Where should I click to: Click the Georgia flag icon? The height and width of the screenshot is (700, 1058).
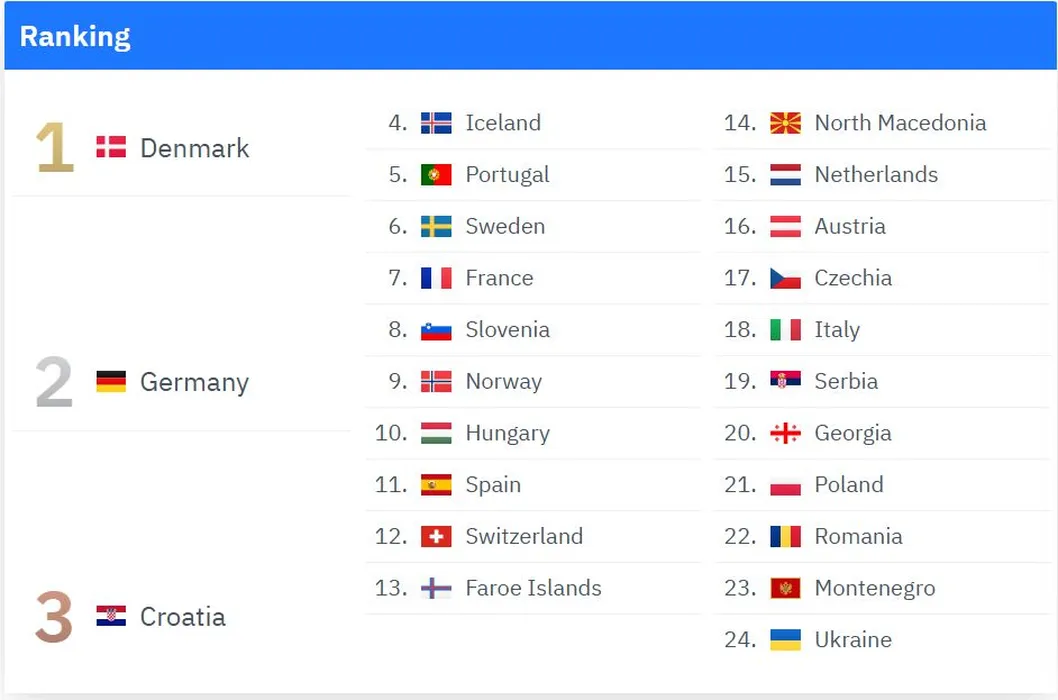(x=785, y=433)
